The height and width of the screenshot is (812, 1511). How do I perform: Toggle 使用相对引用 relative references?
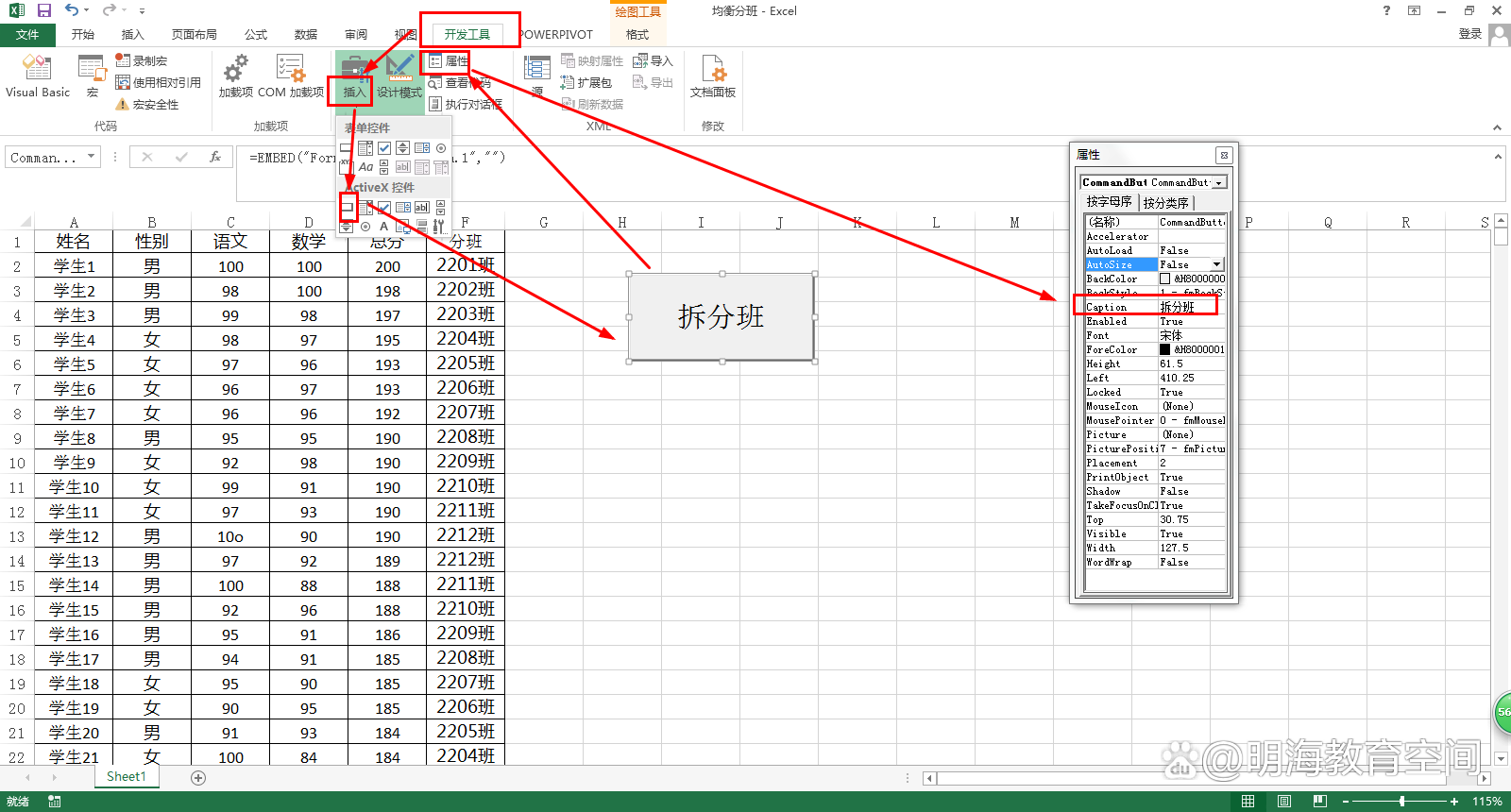pyautogui.click(x=158, y=82)
